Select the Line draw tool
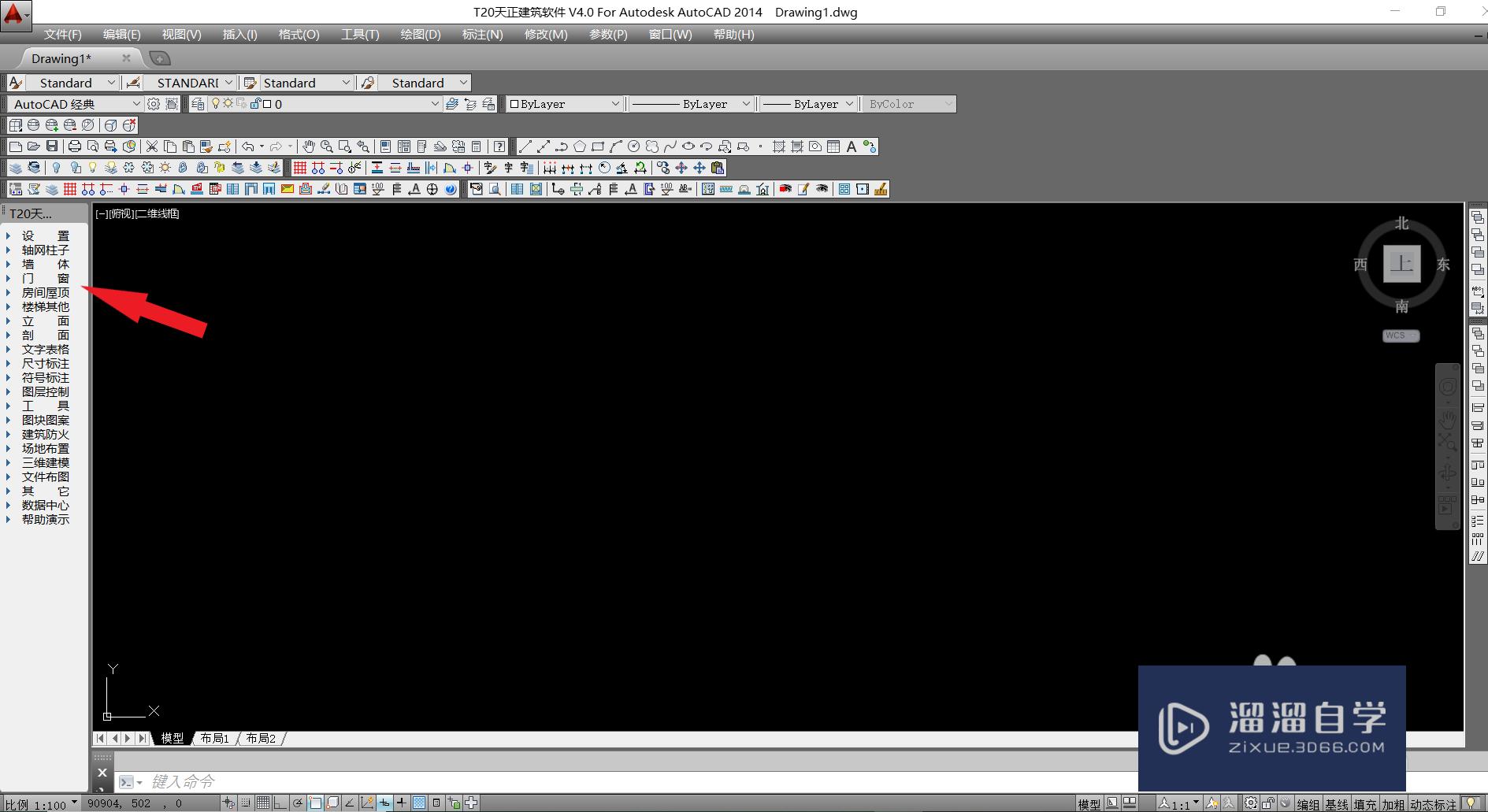The width and height of the screenshot is (1488, 812). [525, 146]
